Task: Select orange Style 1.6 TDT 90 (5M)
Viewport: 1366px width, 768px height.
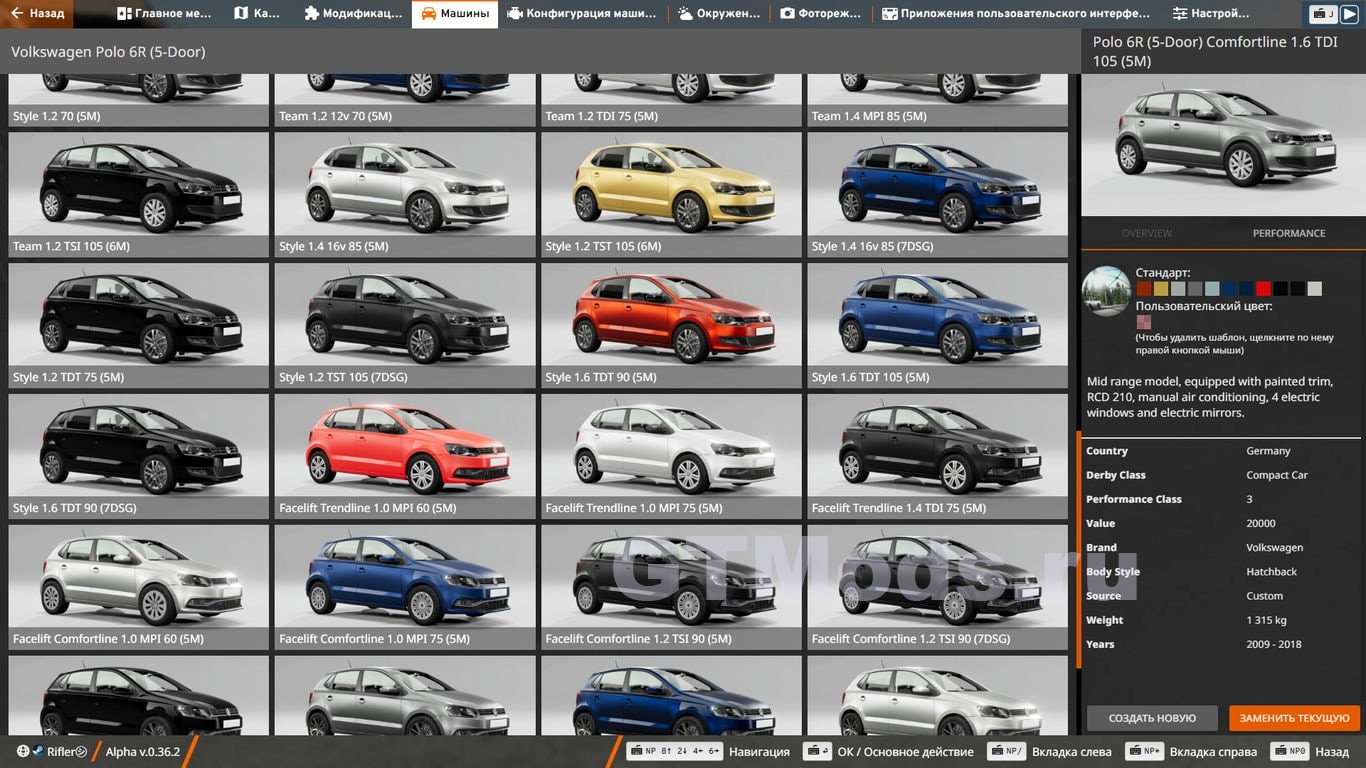Action: (671, 325)
